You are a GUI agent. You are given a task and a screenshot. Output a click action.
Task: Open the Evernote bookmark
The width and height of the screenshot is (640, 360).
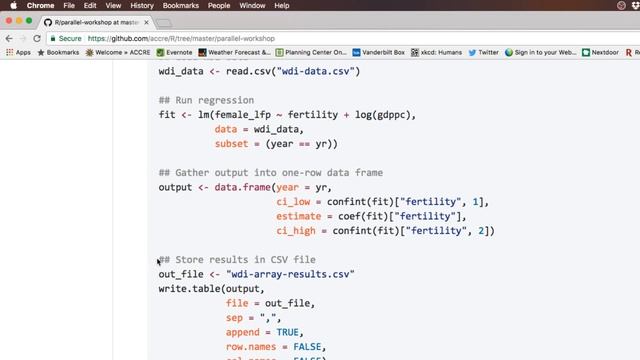(174, 52)
